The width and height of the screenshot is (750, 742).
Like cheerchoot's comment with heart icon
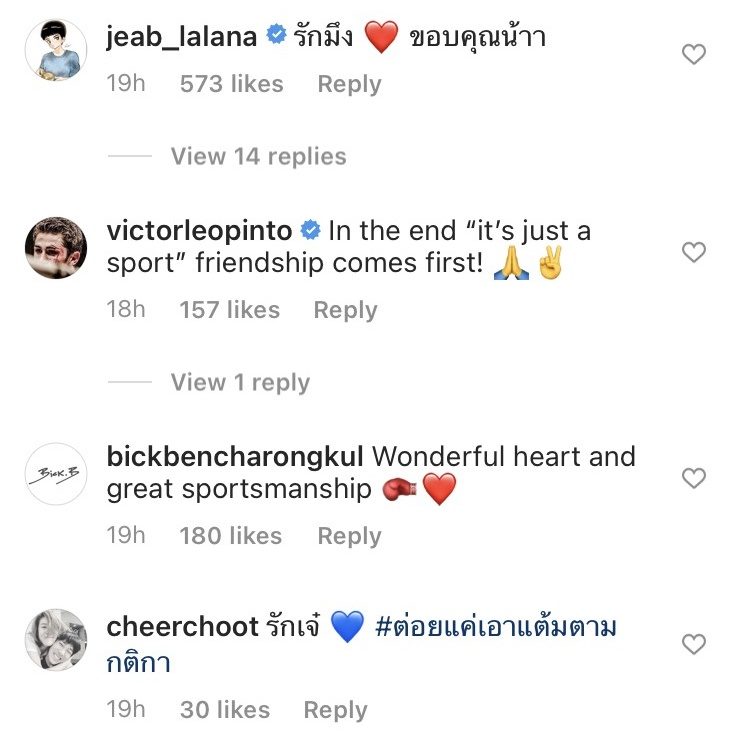pos(693,645)
